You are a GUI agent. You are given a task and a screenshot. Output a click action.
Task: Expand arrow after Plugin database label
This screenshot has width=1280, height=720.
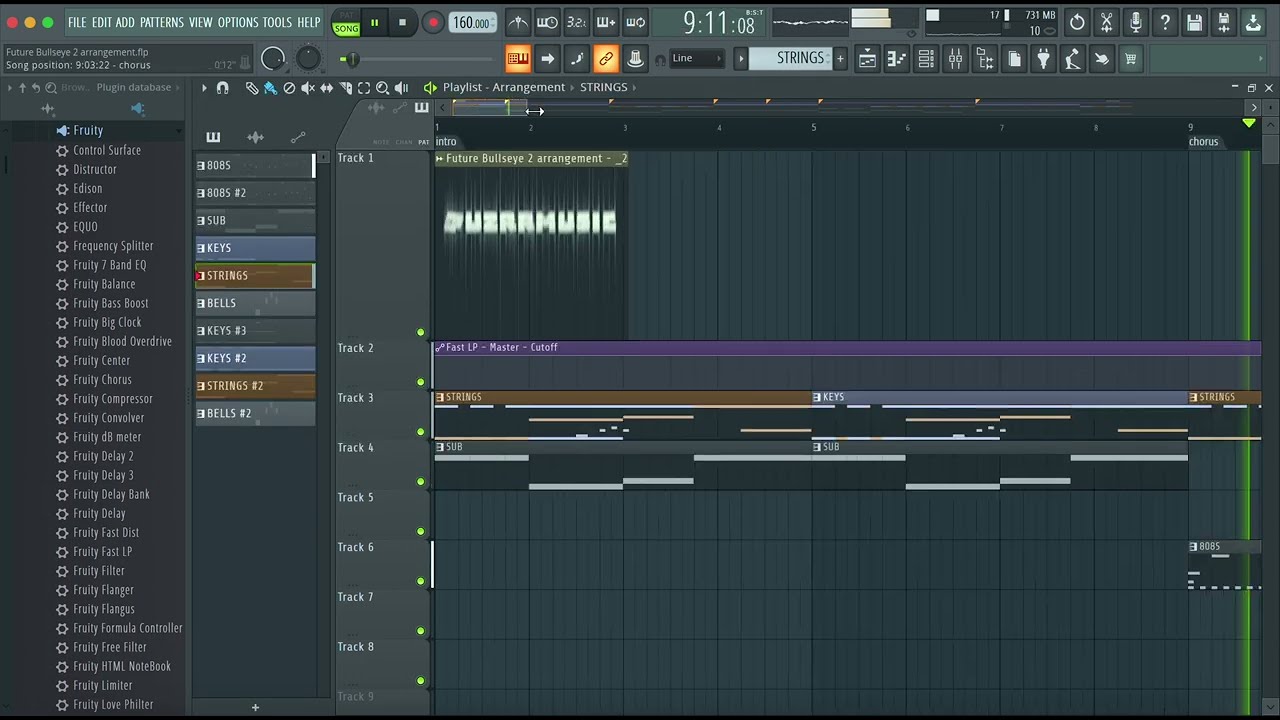pos(179,88)
